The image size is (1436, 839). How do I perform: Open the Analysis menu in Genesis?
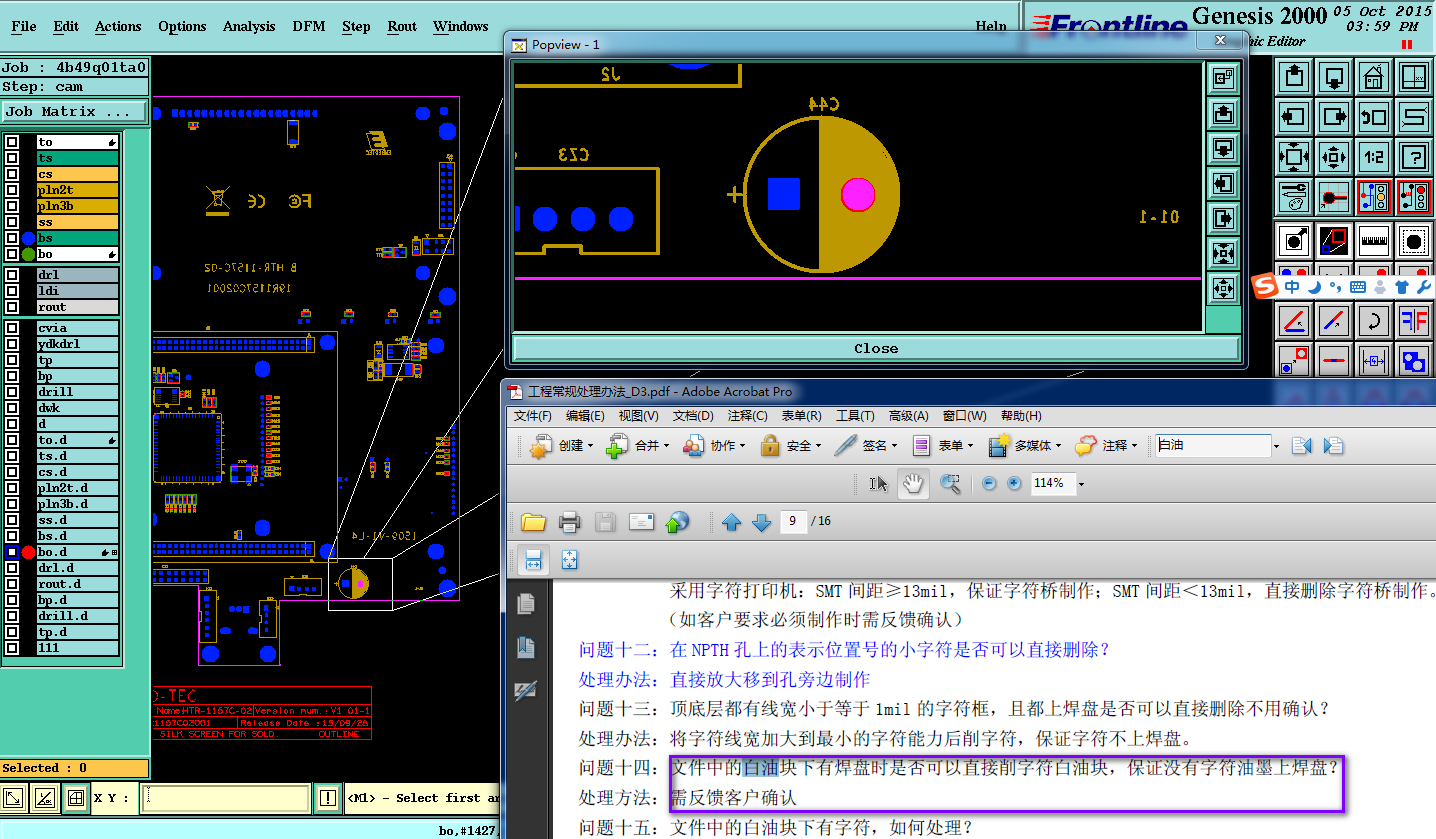pyautogui.click(x=247, y=27)
